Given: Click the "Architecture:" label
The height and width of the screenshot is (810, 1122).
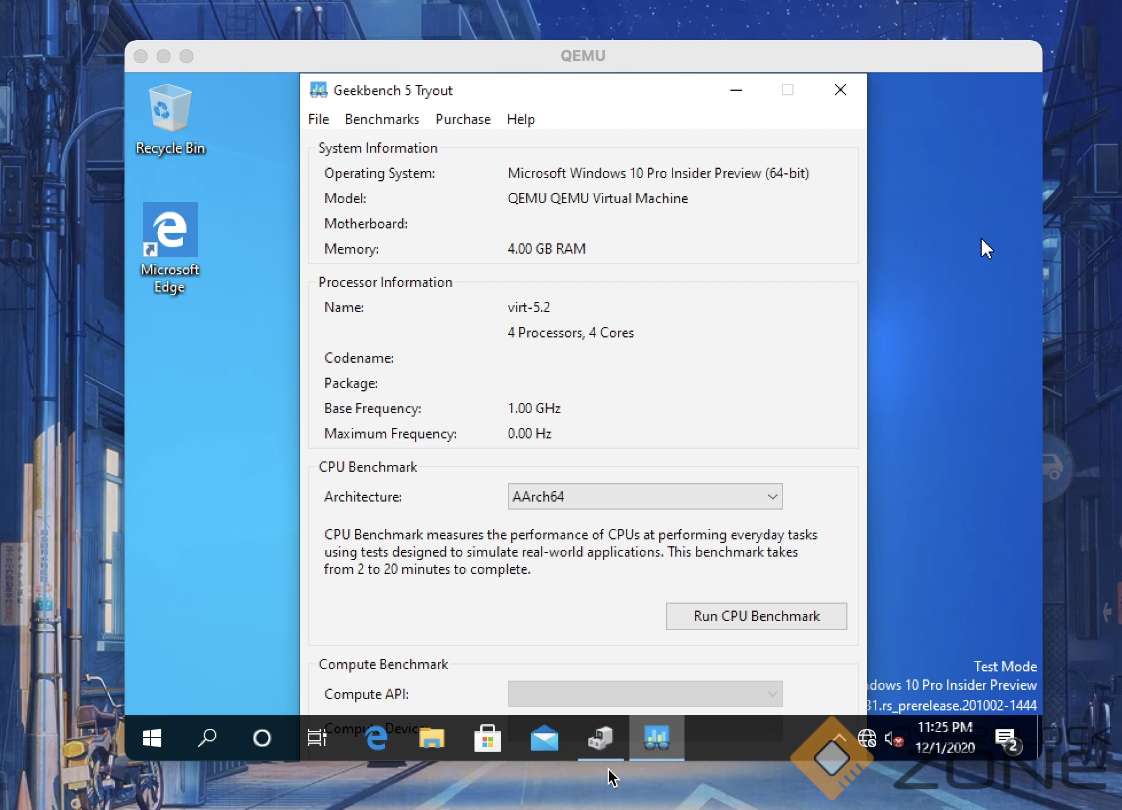Looking at the screenshot, I should pyautogui.click(x=363, y=497).
